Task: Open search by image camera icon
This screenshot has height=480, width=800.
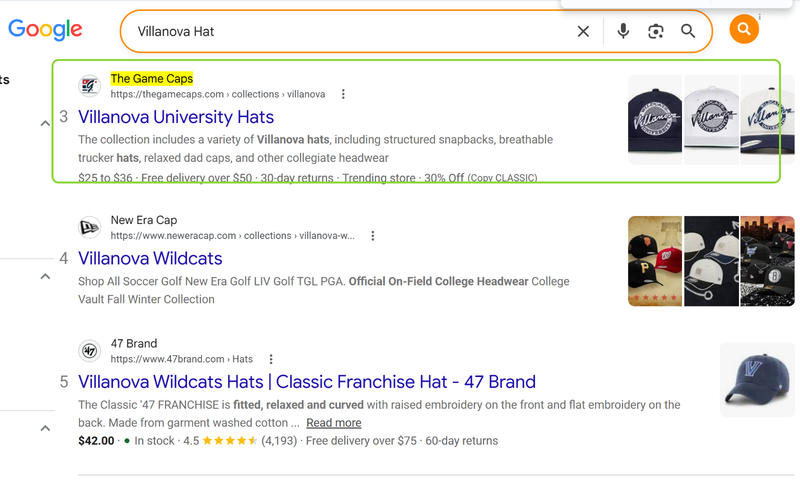Action: coord(656,32)
